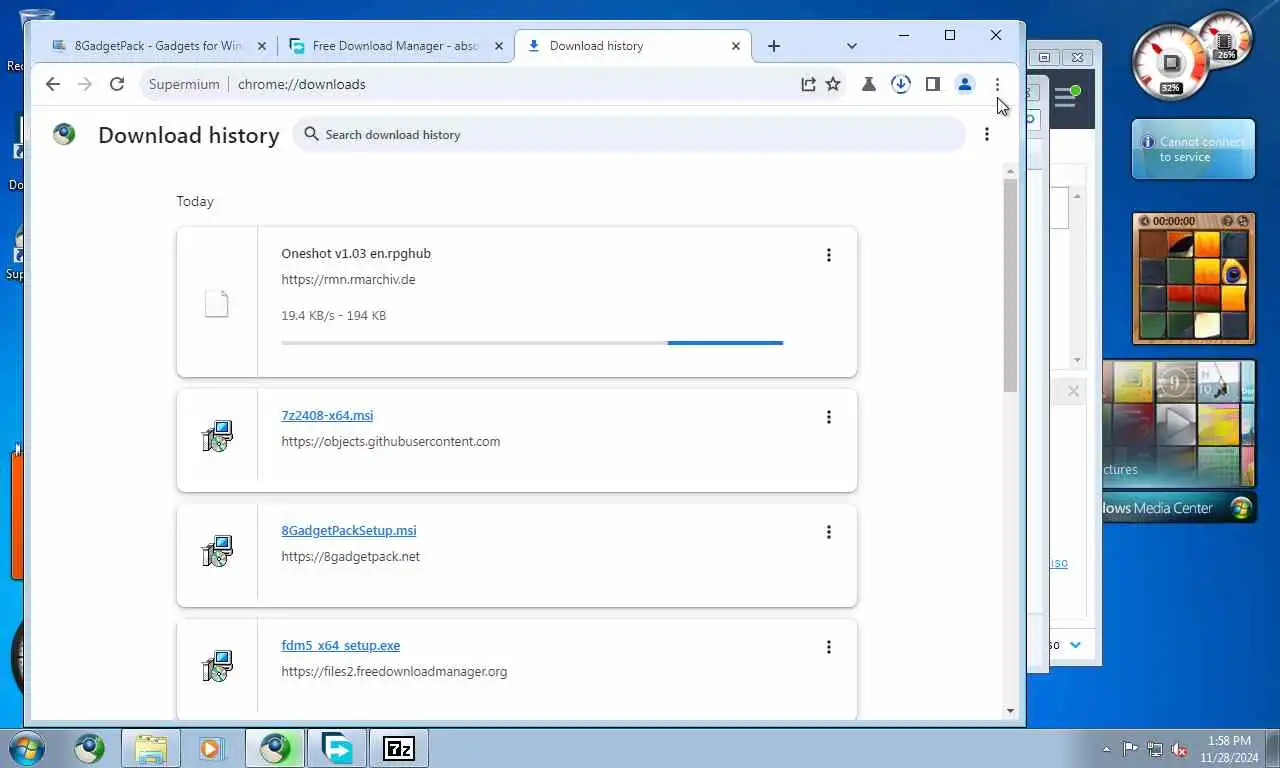The image size is (1280, 768).
Task: Open Download history page more-actions menu
Action: coord(987,134)
